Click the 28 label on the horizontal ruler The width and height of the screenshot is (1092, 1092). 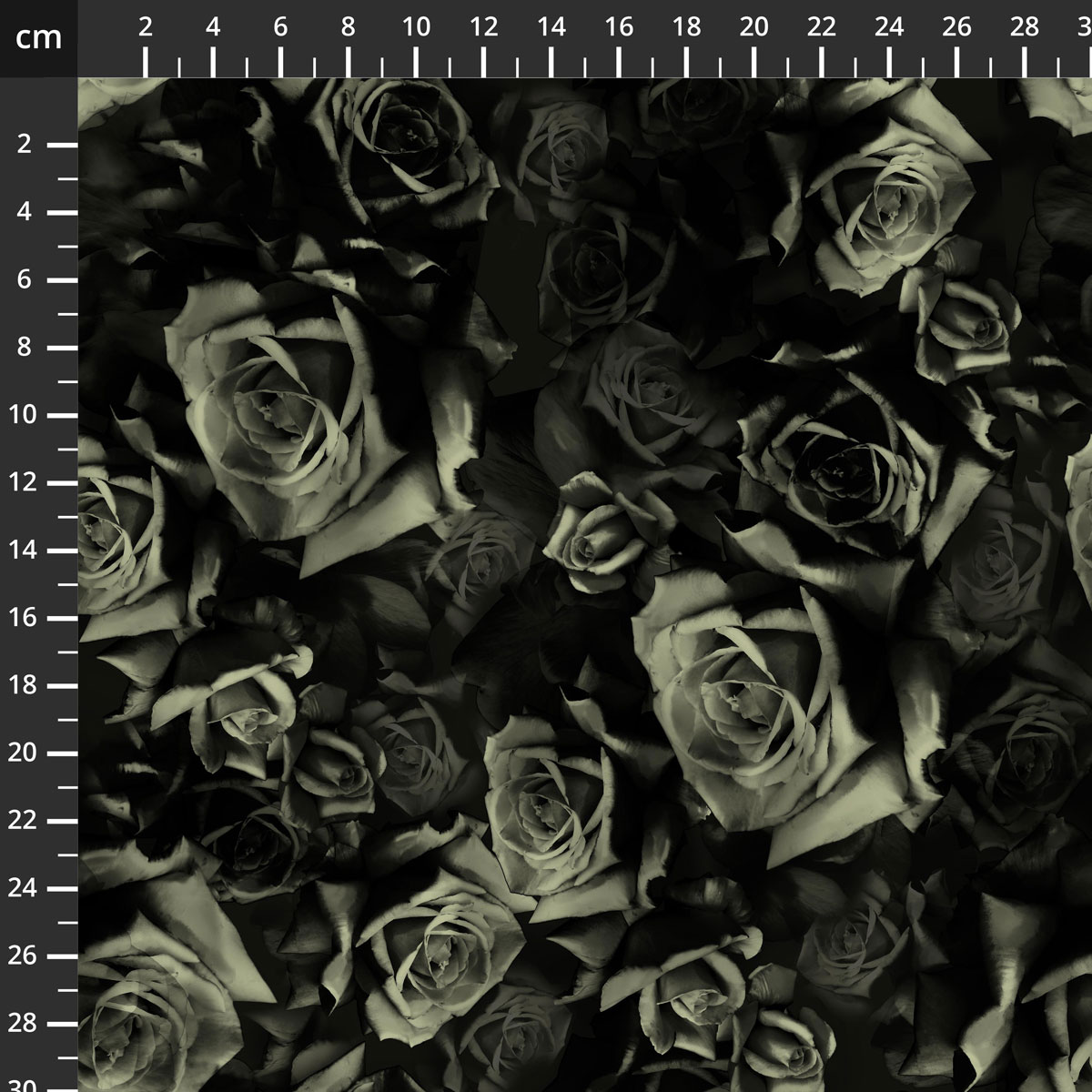(x=1025, y=28)
